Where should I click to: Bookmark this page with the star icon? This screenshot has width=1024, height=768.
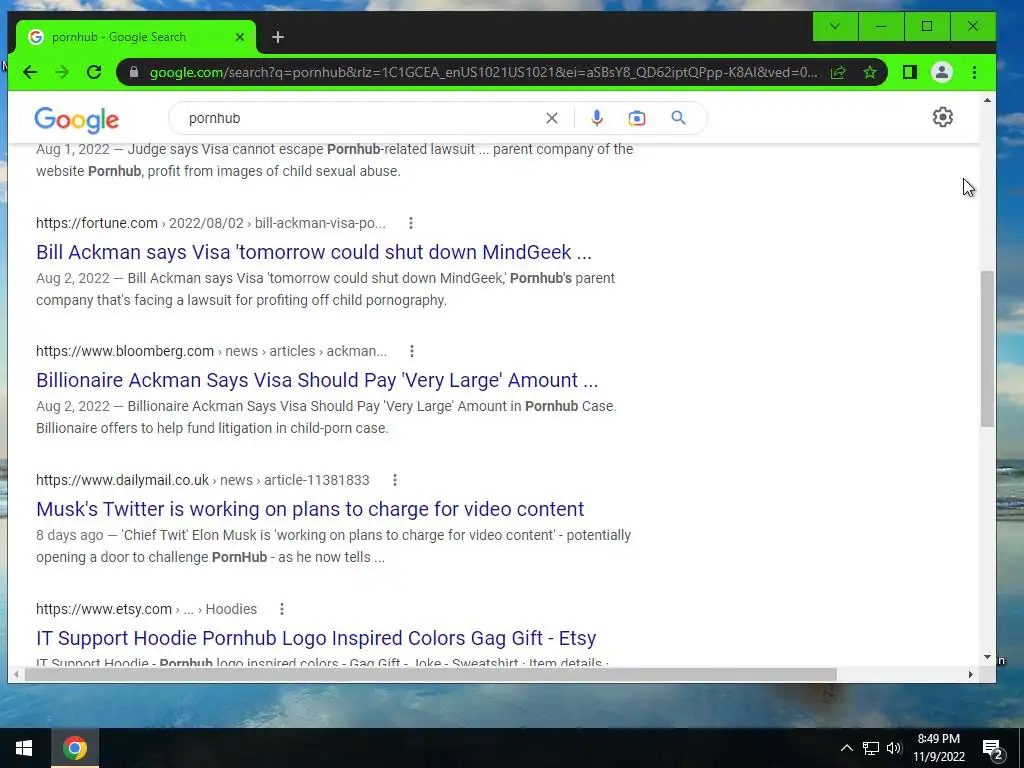click(x=870, y=72)
